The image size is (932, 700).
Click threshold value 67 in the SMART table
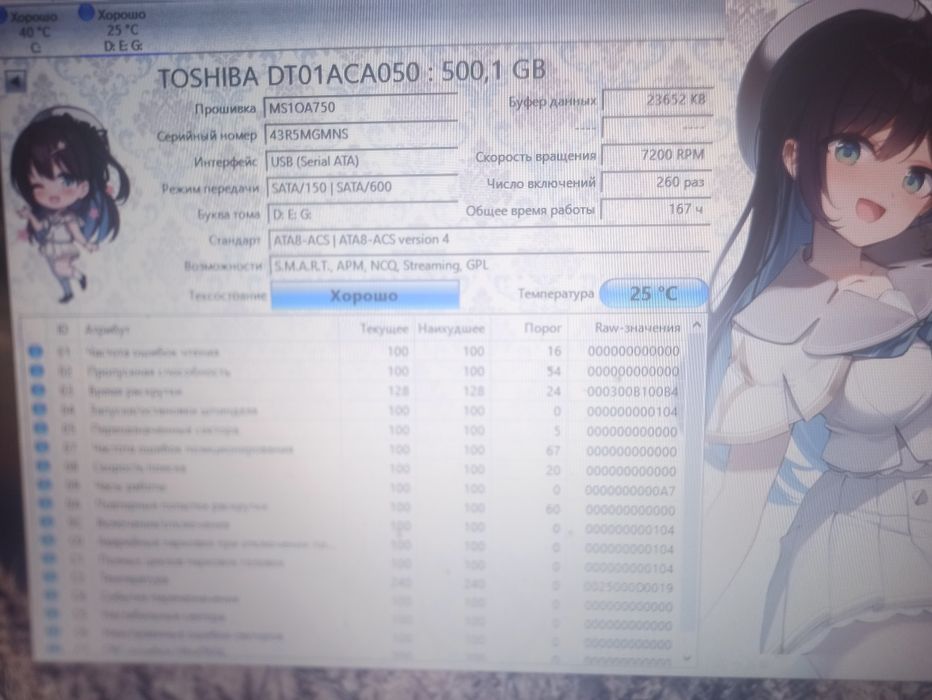tap(553, 450)
